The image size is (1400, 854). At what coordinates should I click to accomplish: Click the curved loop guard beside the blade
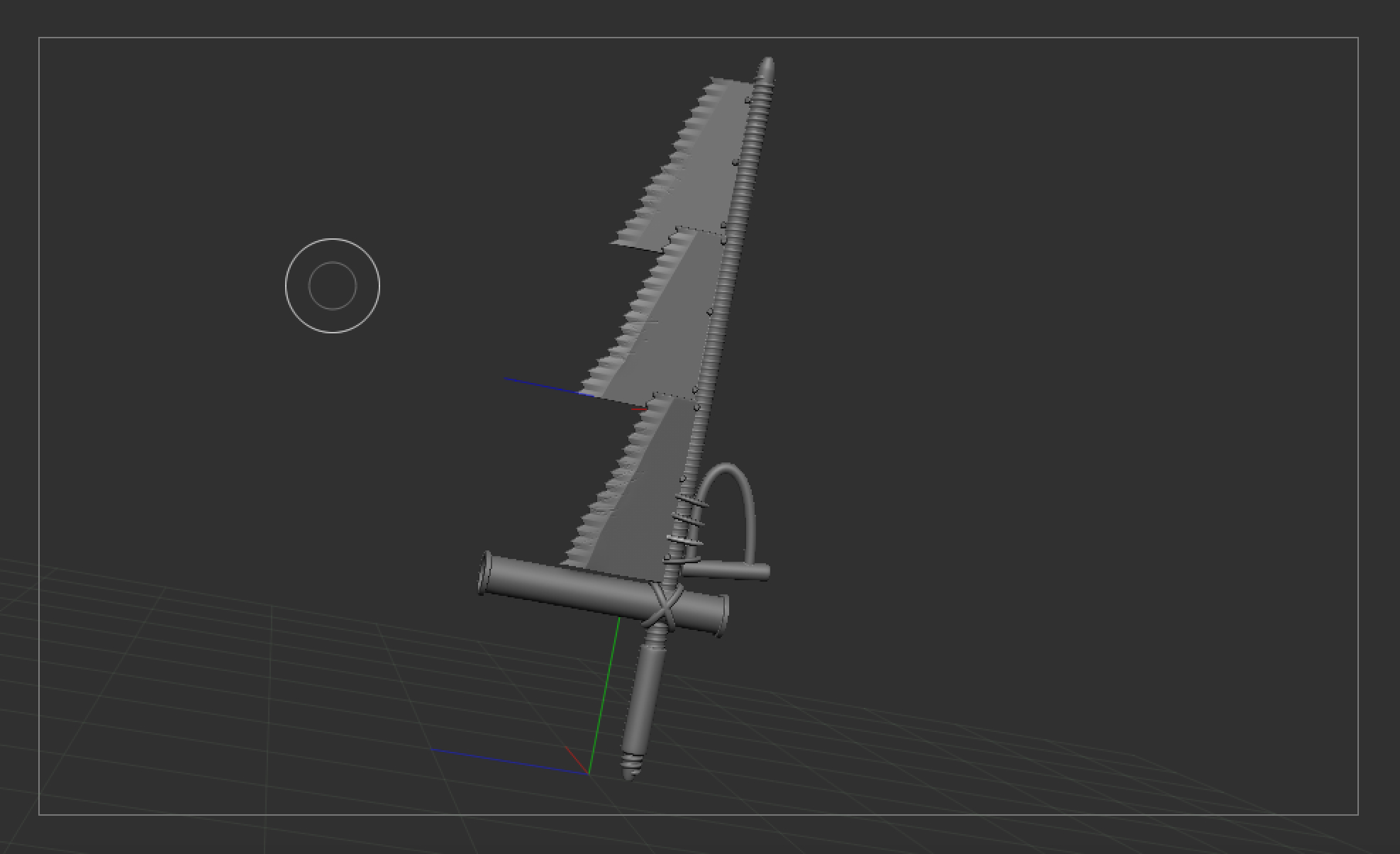(726, 514)
